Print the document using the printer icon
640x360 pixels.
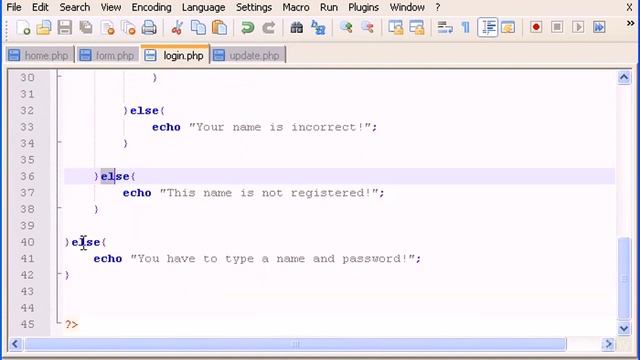point(149,28)
